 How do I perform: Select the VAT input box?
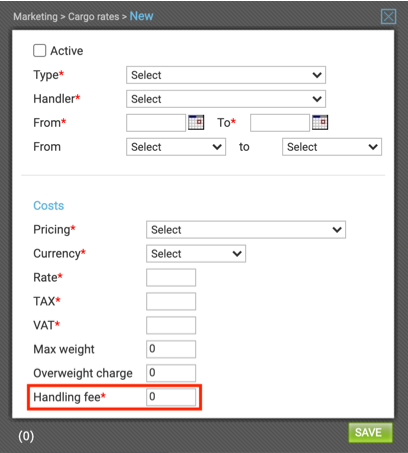point(171,325)
